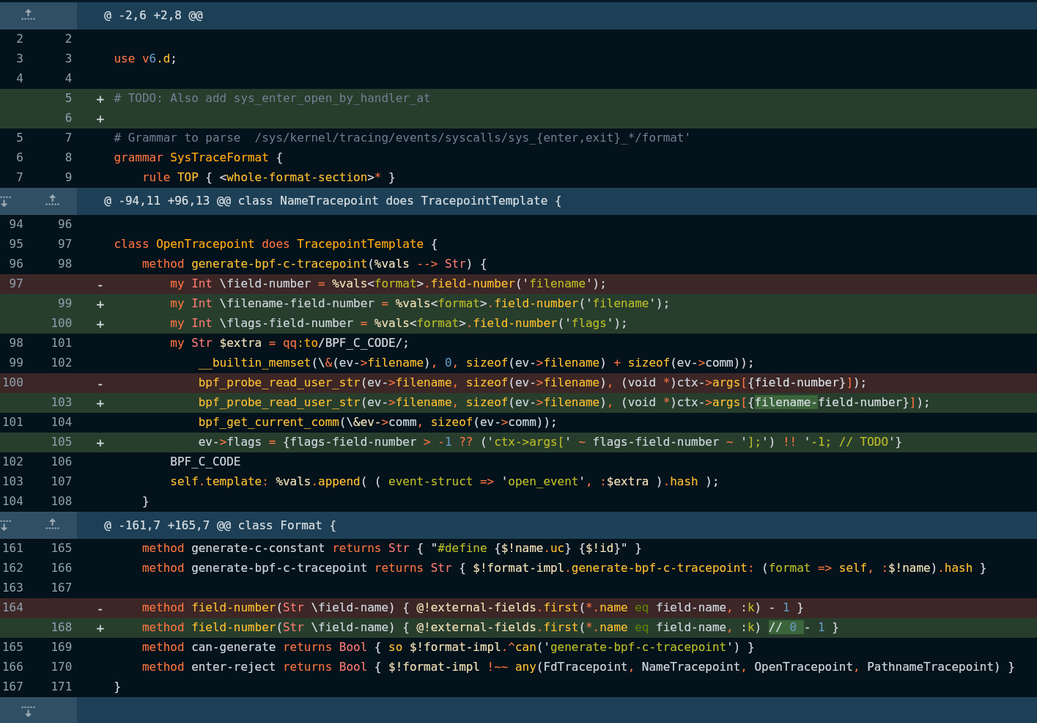
Task: Click removed 'method field-number' code line
Action: tap(472, 607)
